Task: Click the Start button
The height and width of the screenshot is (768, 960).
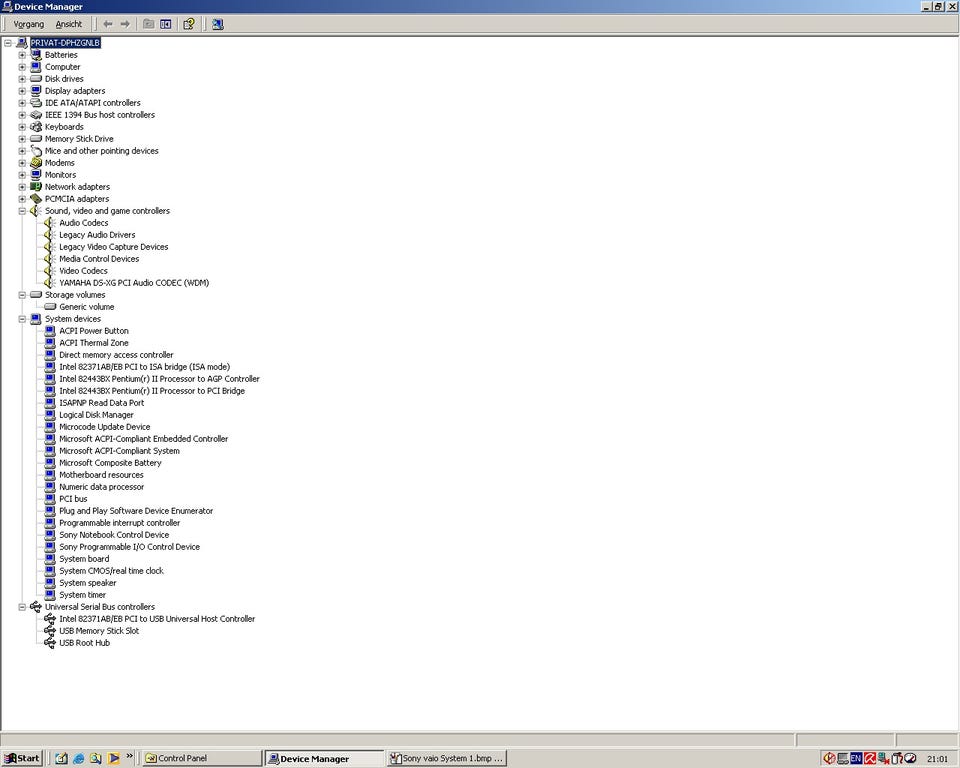Action: point(22,758)
